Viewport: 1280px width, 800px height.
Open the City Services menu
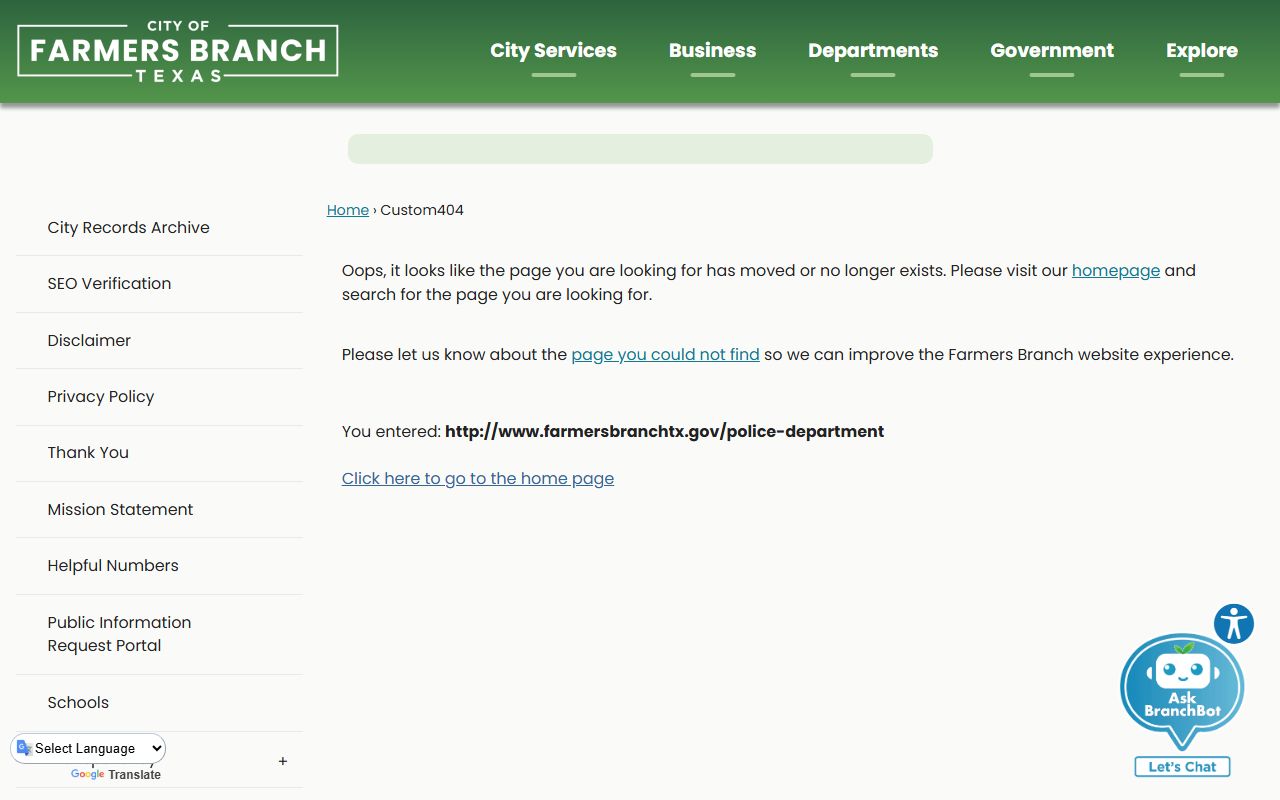pos(553,51)
